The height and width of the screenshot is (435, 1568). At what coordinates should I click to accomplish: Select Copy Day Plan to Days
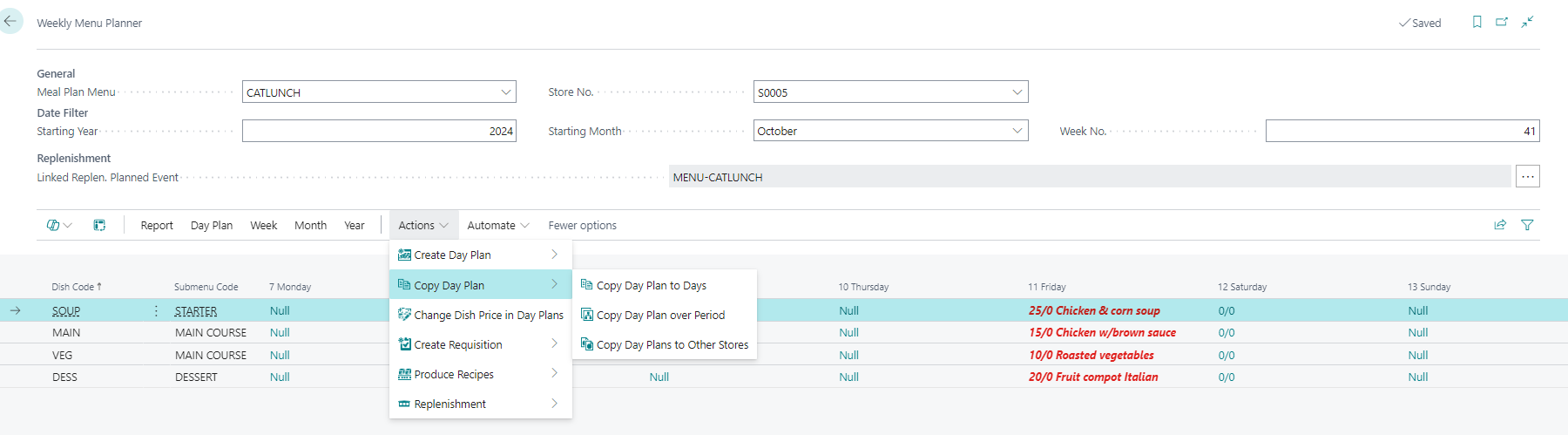pyautogui.click(x=651, y=286)
